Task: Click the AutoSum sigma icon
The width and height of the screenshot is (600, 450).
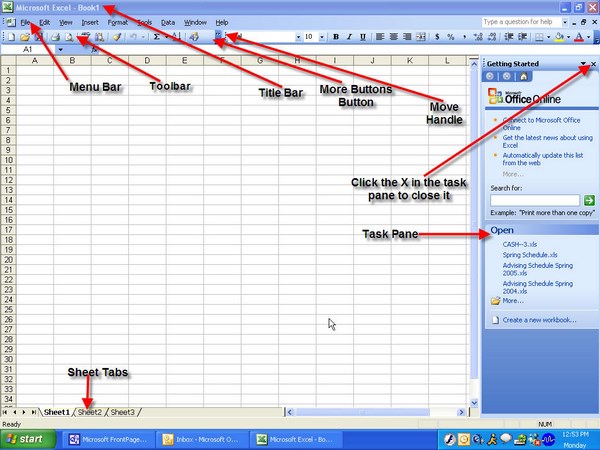Action: point(158,37)
